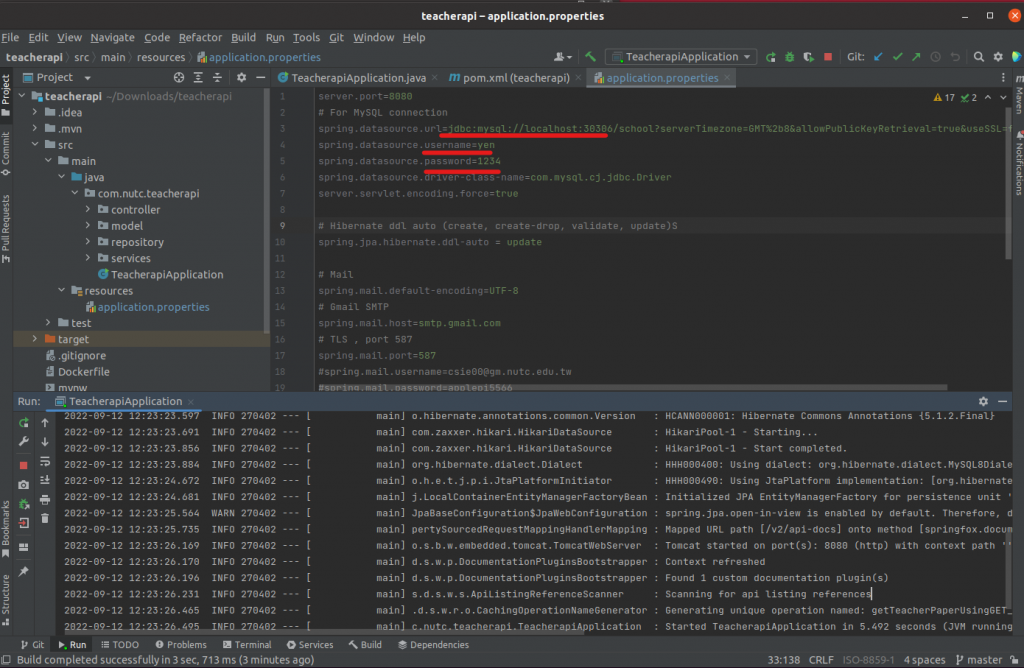Open Terminal tool window
1024x668 pixels.
click(x=247, y=644)
